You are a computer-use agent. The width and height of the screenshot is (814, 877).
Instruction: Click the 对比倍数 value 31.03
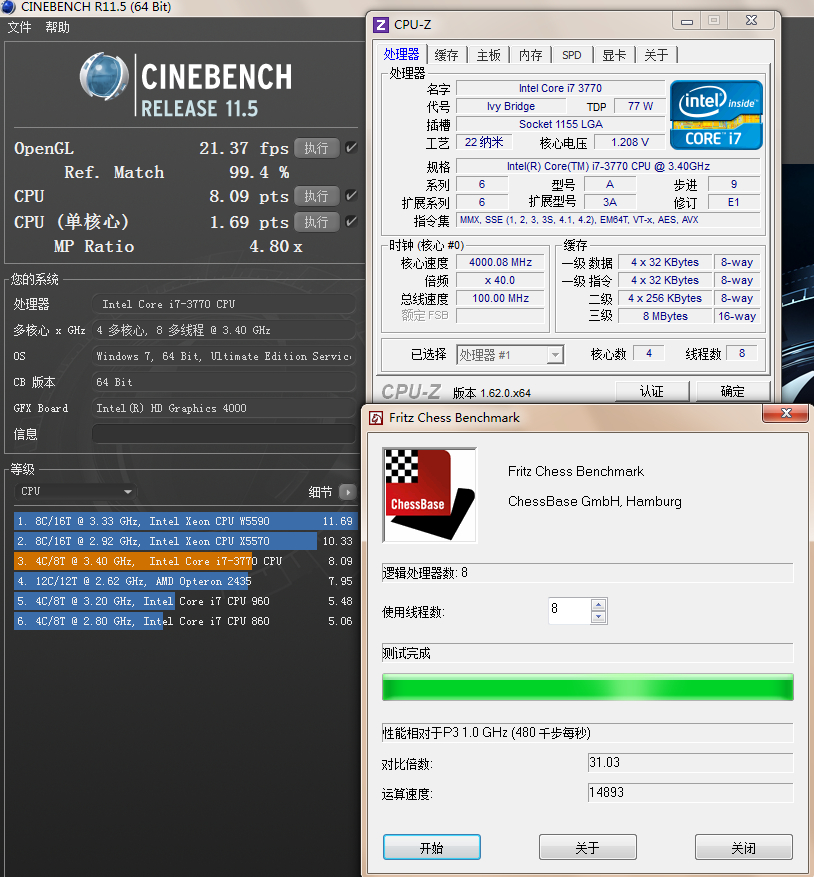(x=690, y=762)
